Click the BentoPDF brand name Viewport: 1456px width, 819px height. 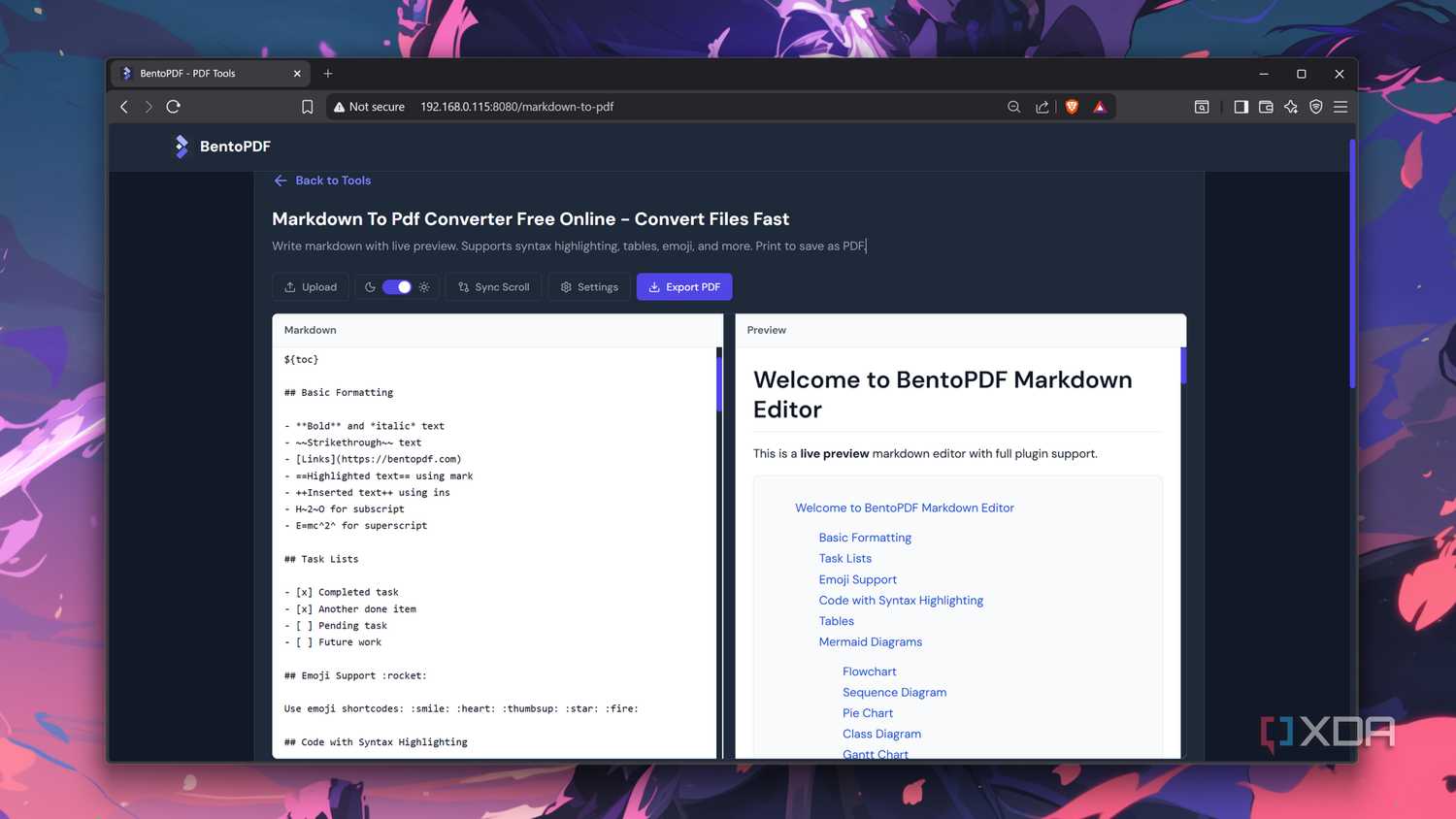pos(235,147)
